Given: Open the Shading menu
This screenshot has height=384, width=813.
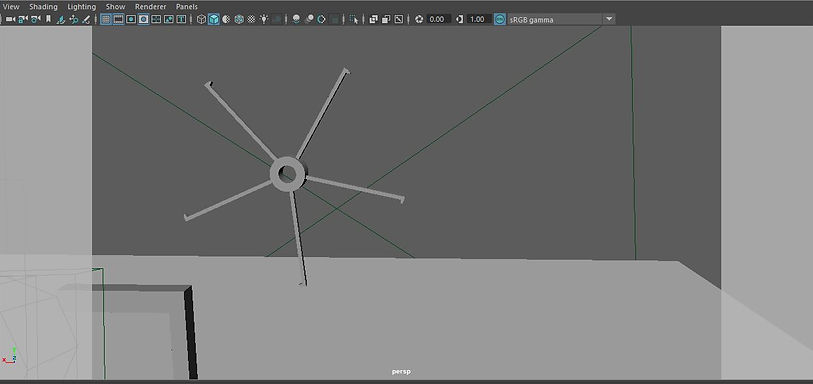Looking at the screenshot, I should [43, 7].
